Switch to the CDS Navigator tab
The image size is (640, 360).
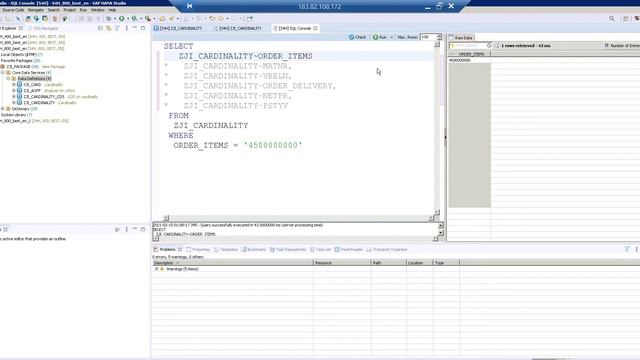(43, 29)
